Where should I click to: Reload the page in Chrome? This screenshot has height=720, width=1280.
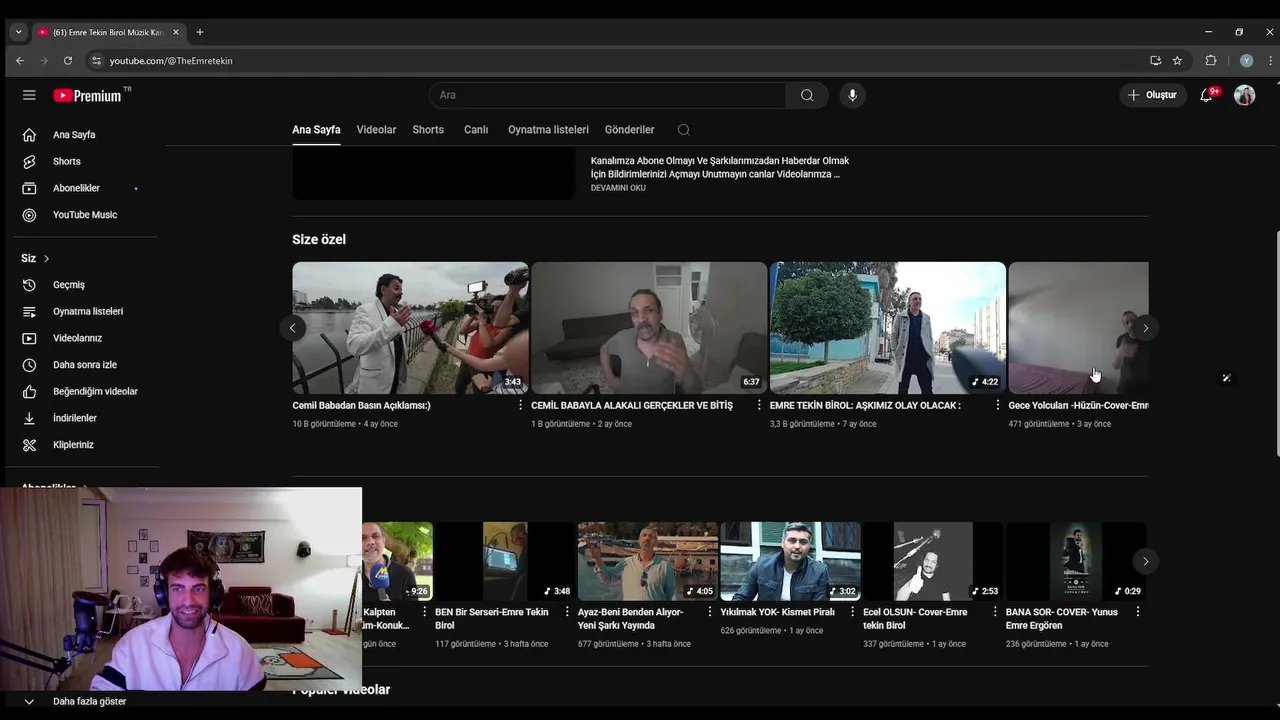pos(68,61)
